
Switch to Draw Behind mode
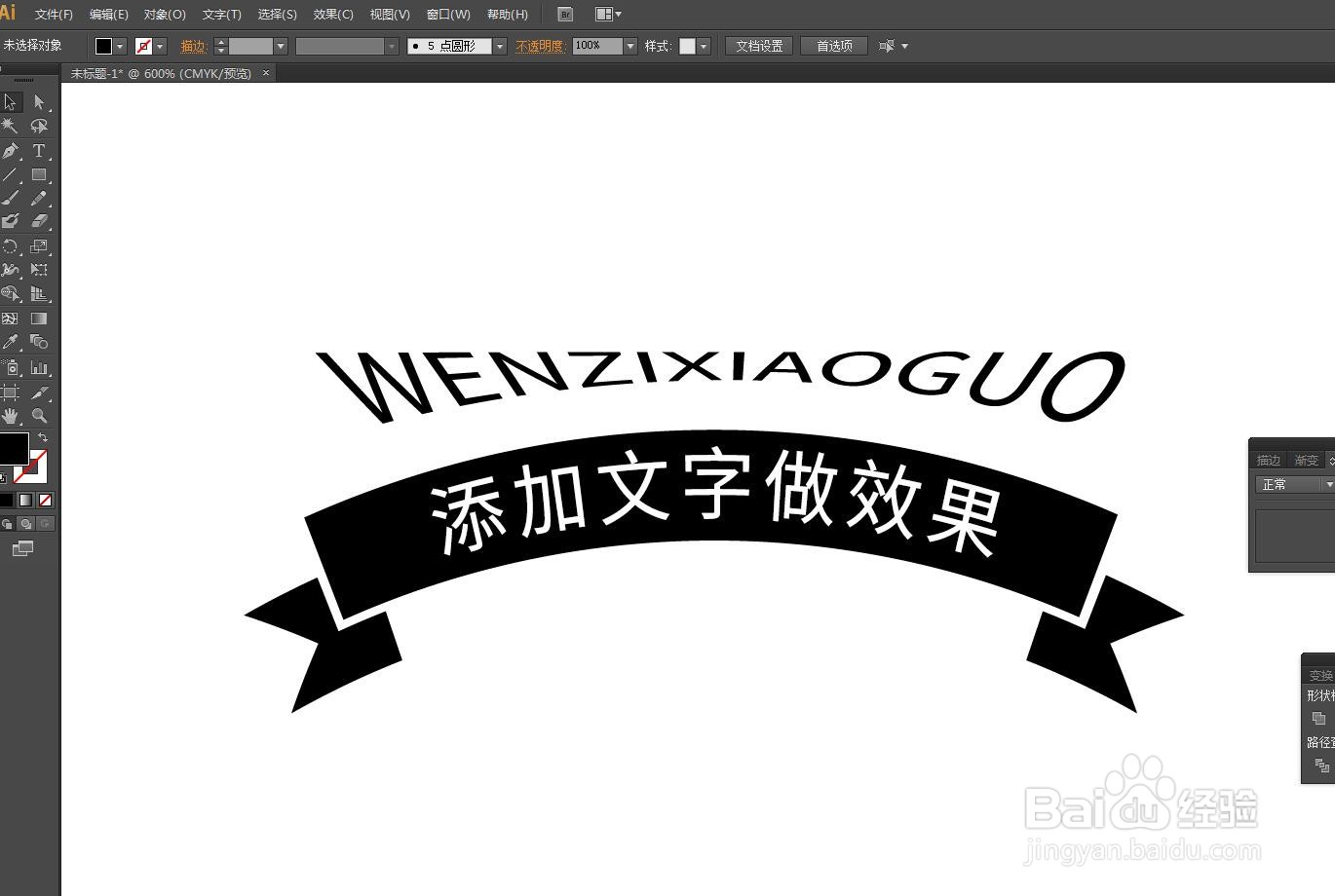[x=26, y=524]
